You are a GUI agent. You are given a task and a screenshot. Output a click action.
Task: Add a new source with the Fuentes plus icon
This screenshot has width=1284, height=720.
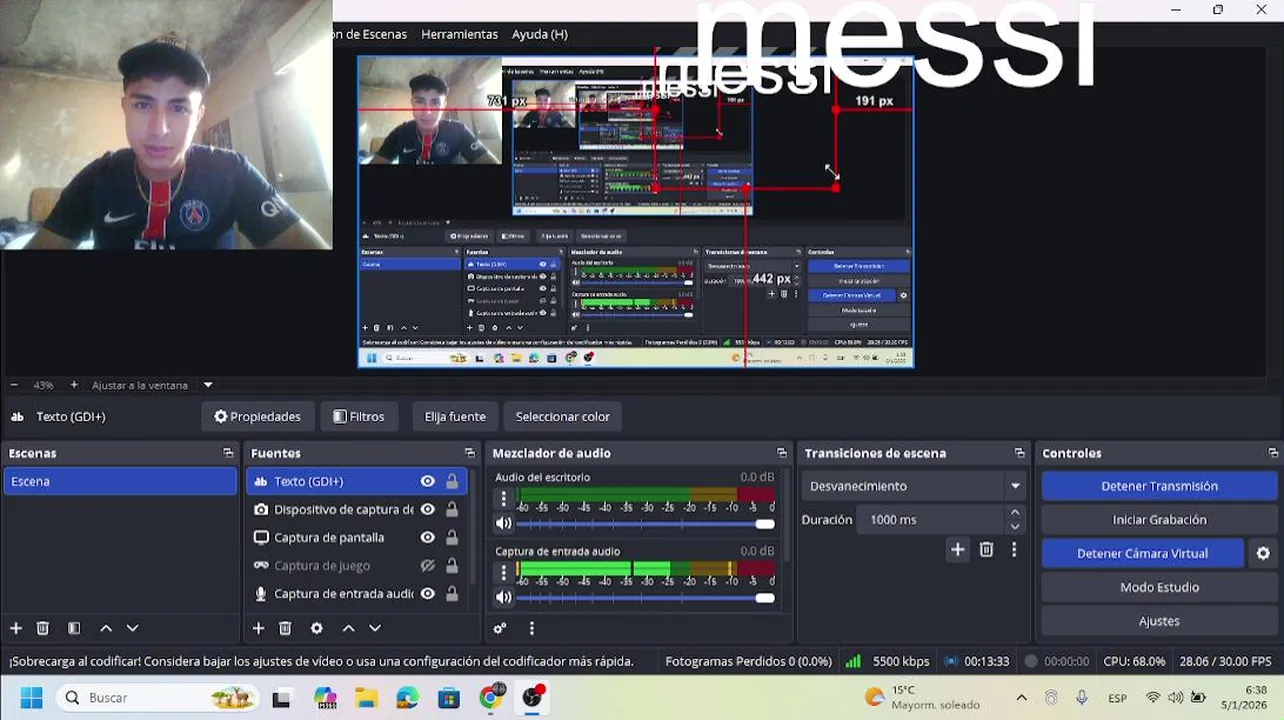[x=258, y=628]
